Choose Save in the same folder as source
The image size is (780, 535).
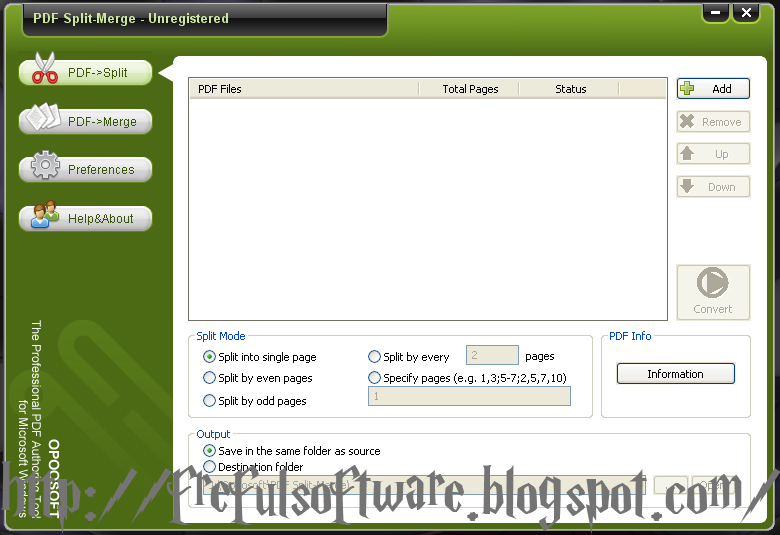coord(292,451)
